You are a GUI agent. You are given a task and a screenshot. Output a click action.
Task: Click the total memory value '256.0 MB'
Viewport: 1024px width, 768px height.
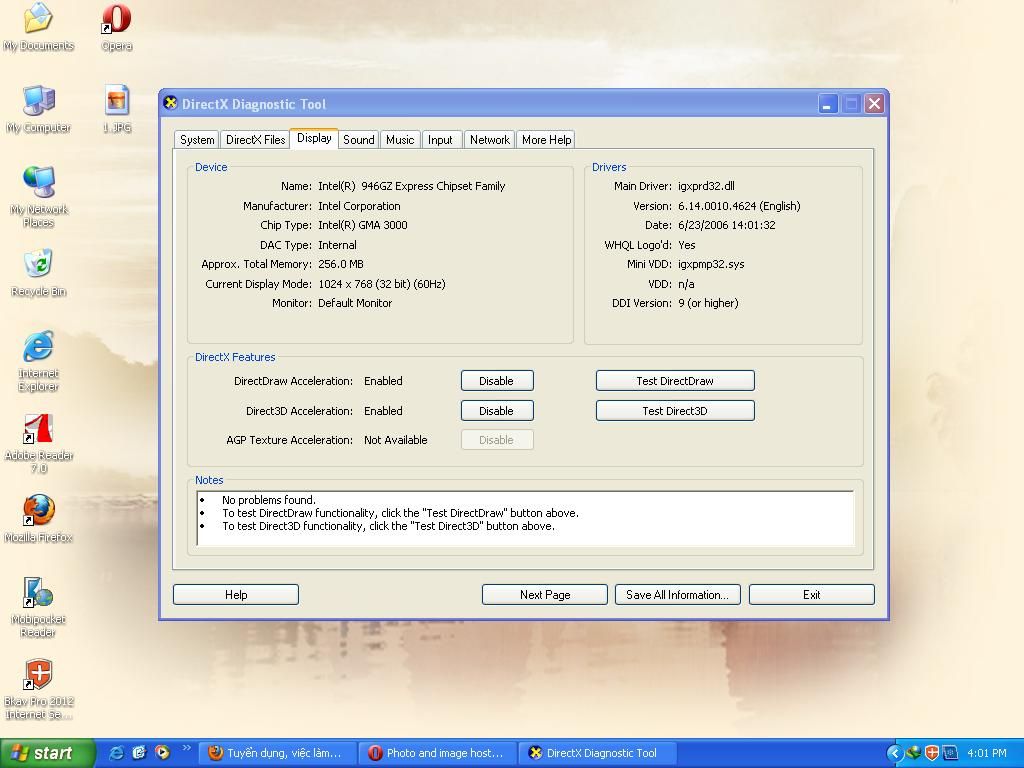[x=340, y=264]
